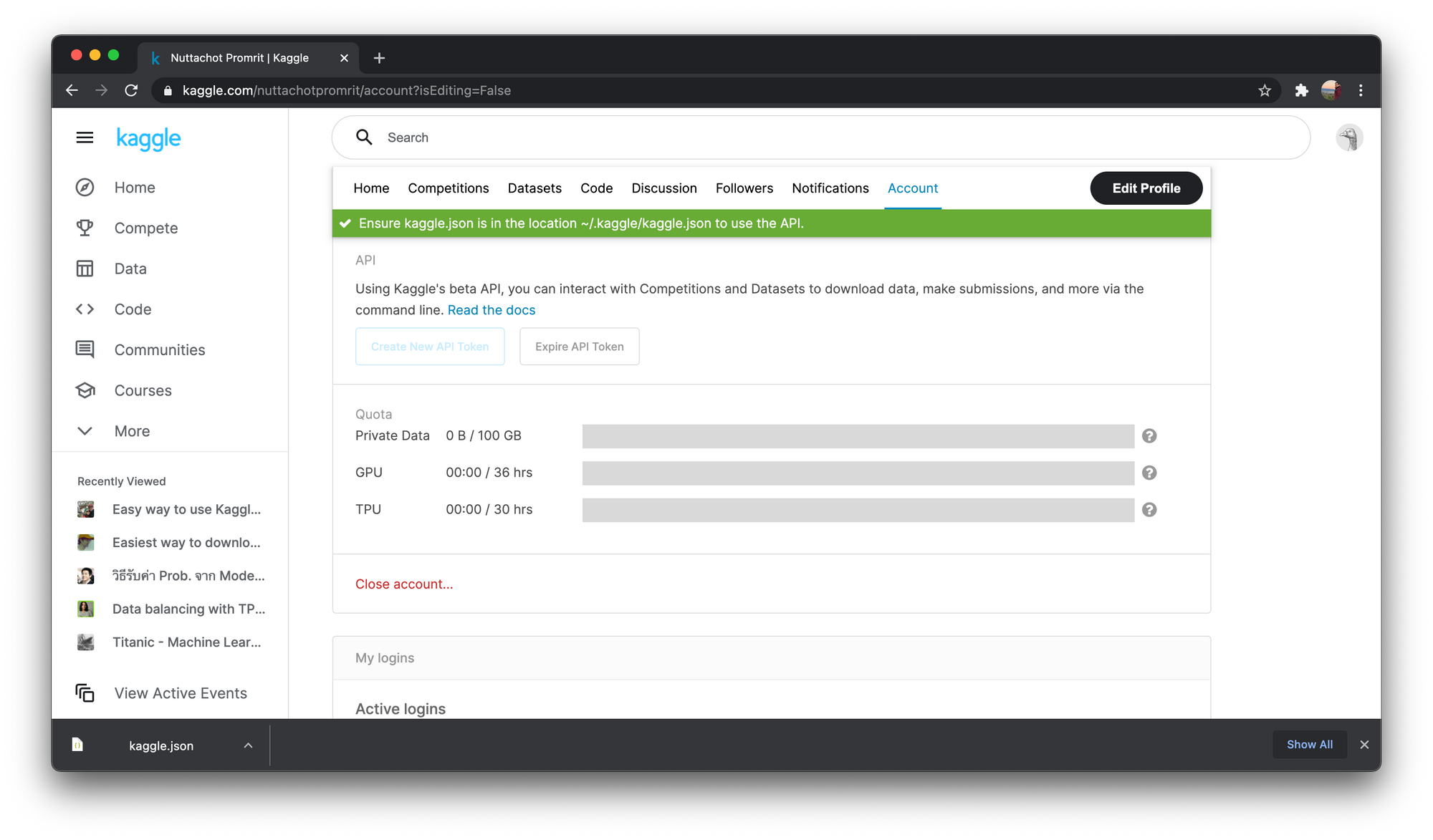Open the hamburger menu next to Kaggle logo
The height and width of the screenshot is (840, 1433).
coord(85,137)
